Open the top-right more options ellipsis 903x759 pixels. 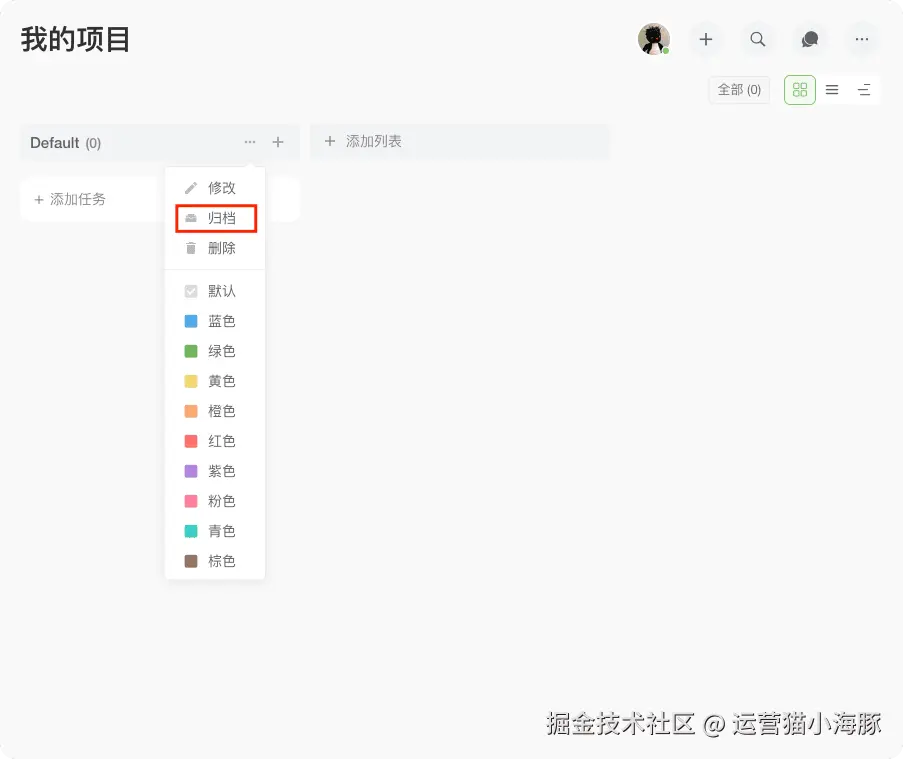(x=862, y=39)
